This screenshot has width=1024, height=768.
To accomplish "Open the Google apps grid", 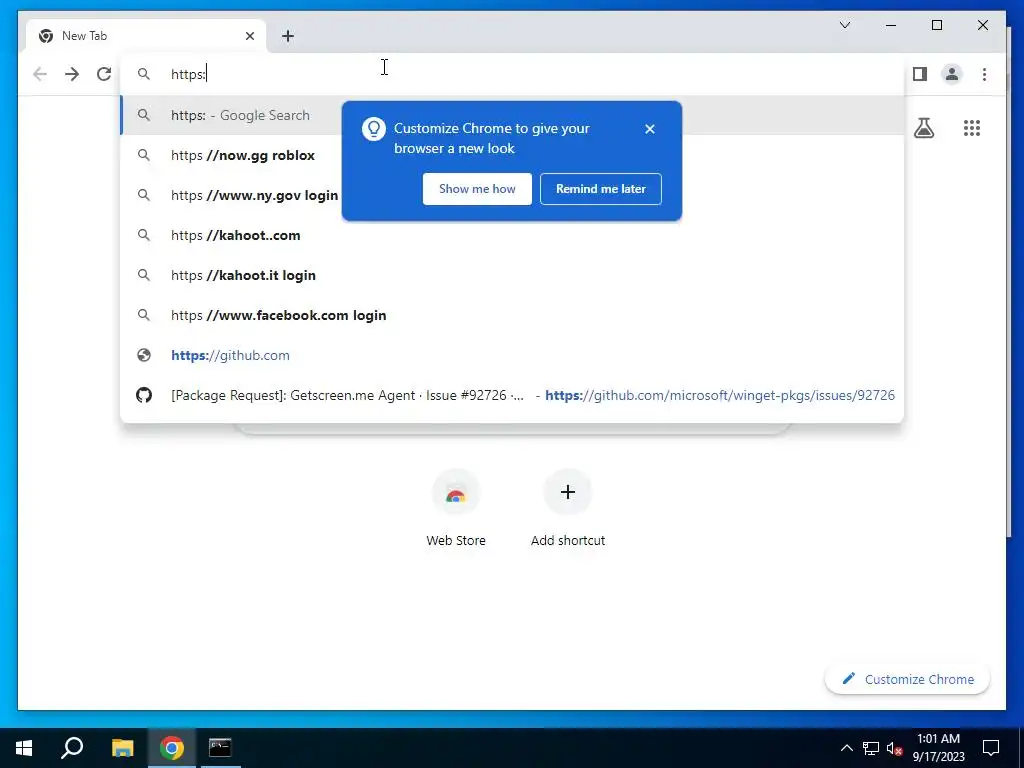I will [972, 128].
